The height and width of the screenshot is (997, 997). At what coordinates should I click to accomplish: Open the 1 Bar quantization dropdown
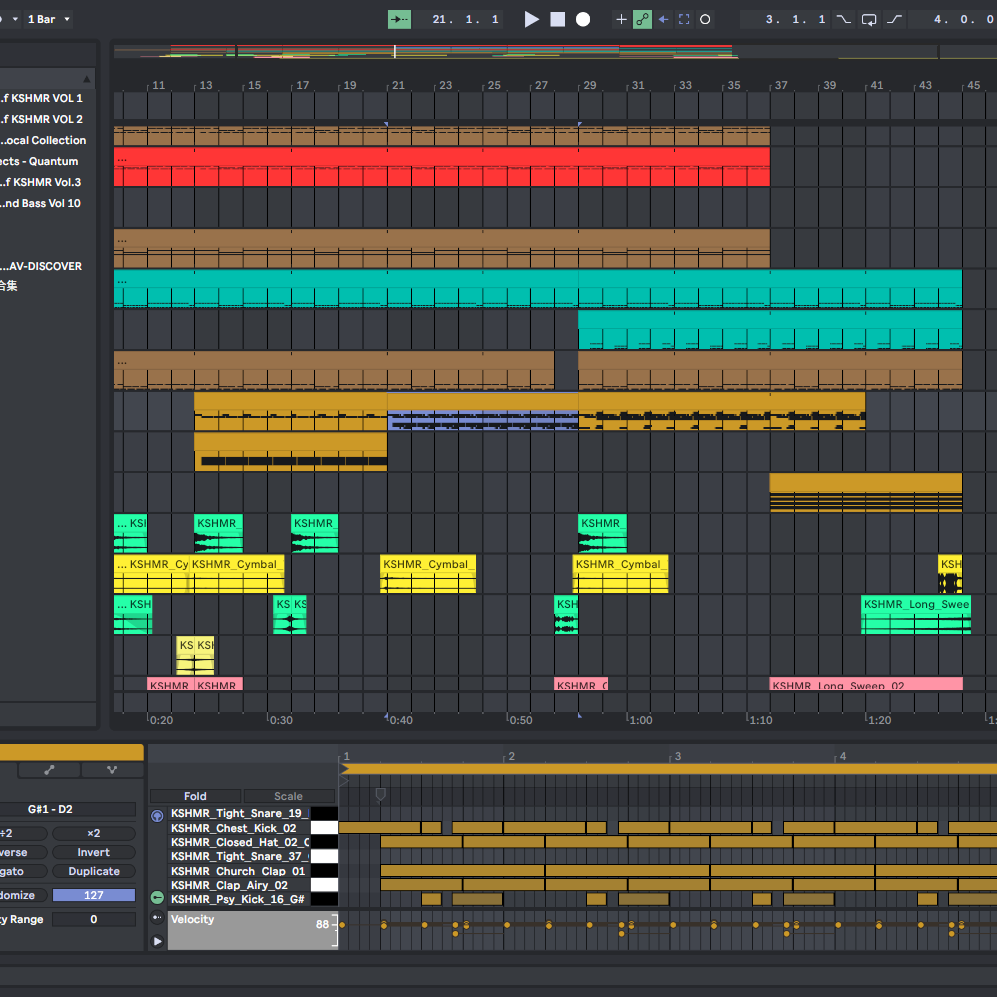click(47, 19)
